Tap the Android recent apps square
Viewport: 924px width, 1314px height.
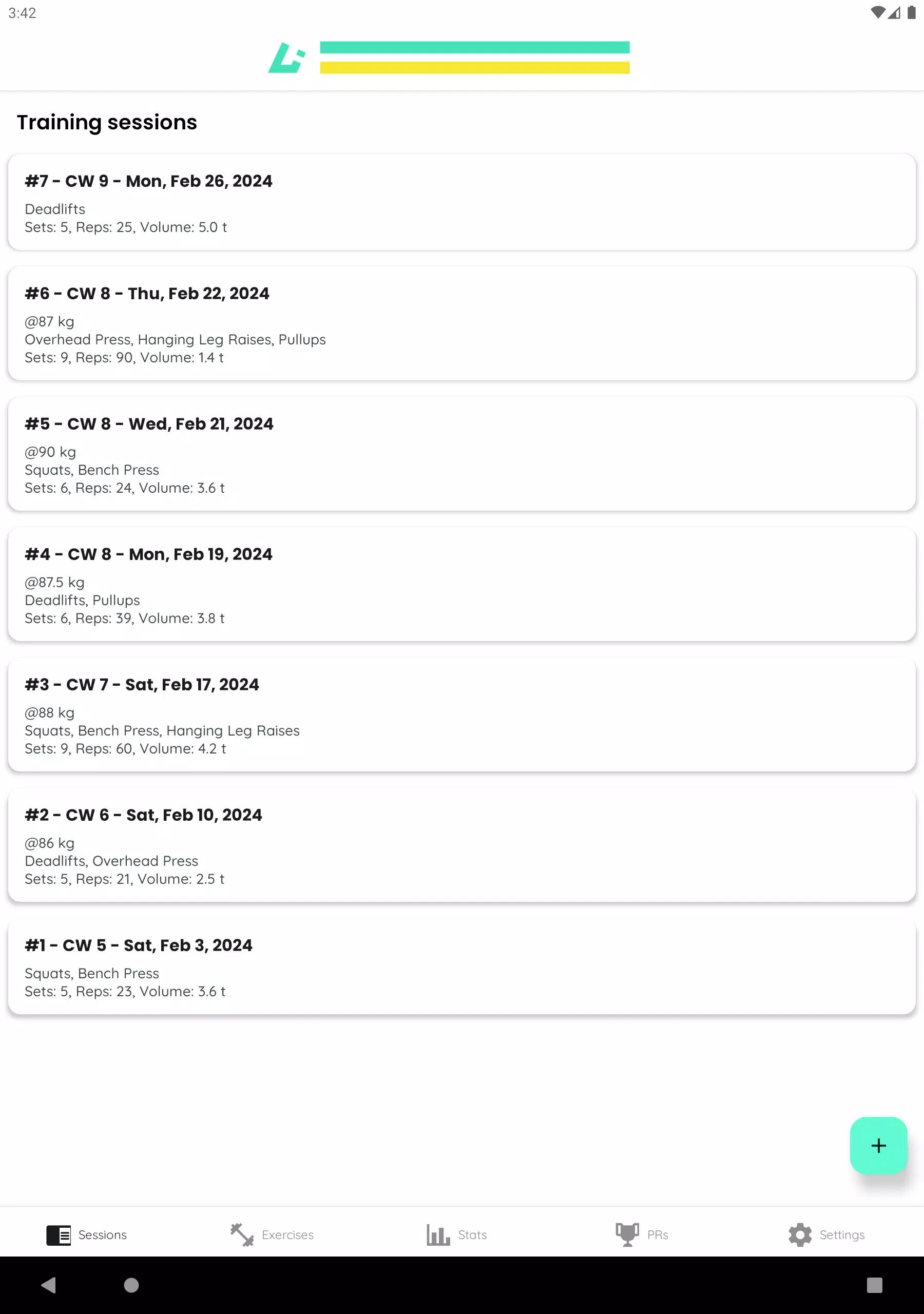click(x=874, y=1285)
